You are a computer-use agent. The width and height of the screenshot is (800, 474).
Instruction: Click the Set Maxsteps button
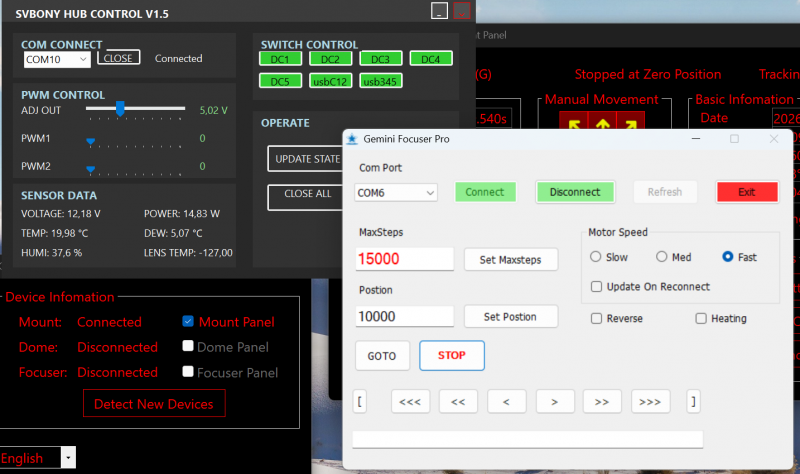511,260
